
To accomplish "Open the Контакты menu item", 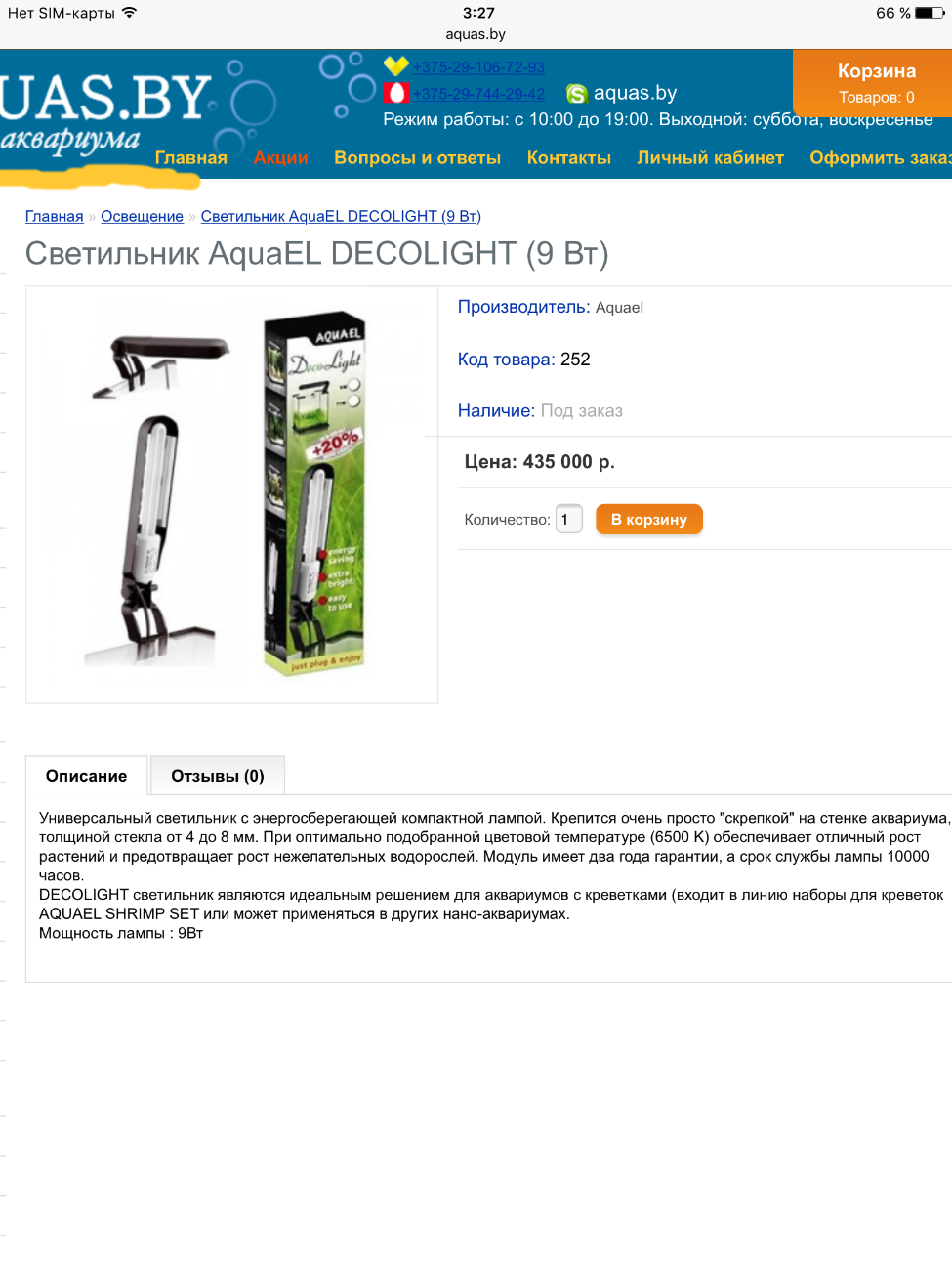I will (x=569, y=158).
